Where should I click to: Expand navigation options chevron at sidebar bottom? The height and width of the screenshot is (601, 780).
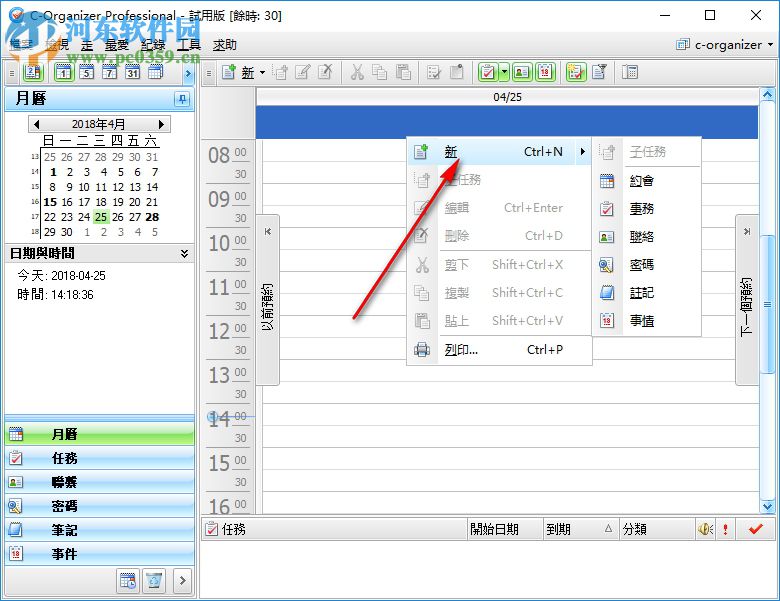pyautogui.click(x=183, y=581)
